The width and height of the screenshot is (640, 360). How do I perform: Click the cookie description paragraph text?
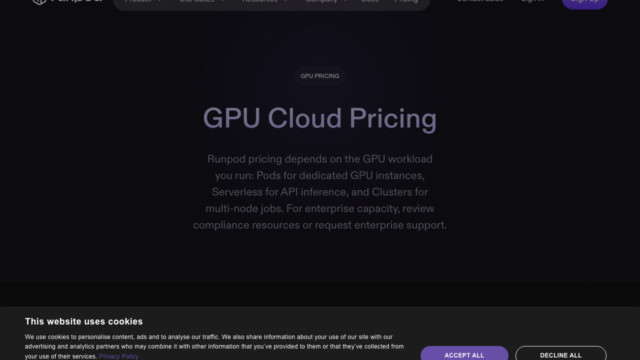(x=214, y=347)
